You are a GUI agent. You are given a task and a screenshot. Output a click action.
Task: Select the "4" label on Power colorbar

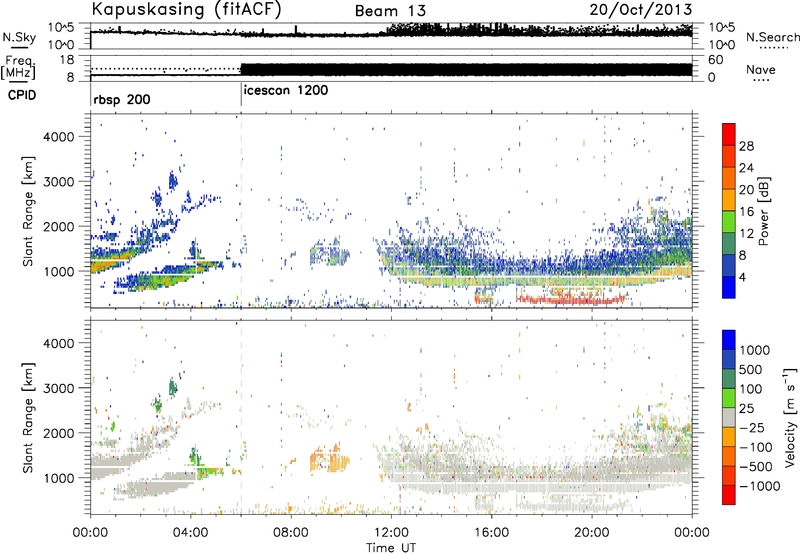pos(743,278)
